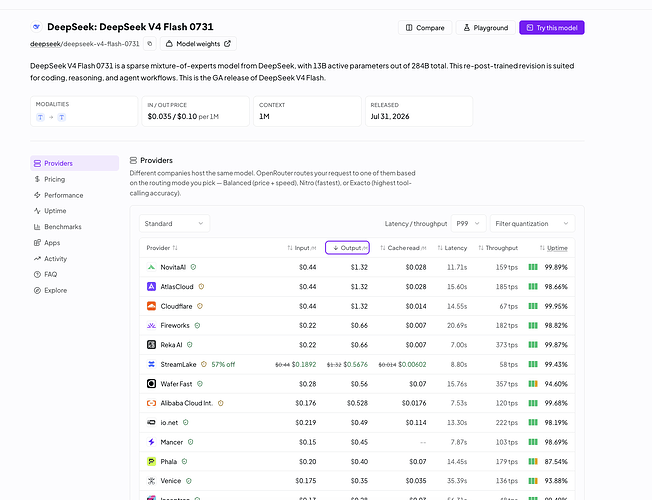Copy the deepseek-v4-flash-0731 model slug

[x=150, y=44]
